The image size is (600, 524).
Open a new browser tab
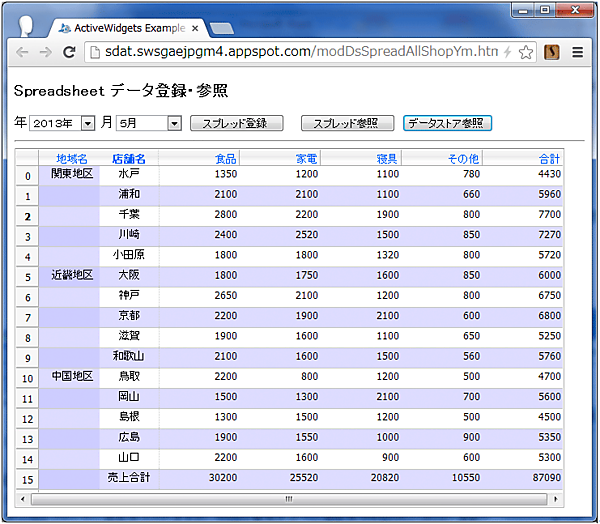222,27
